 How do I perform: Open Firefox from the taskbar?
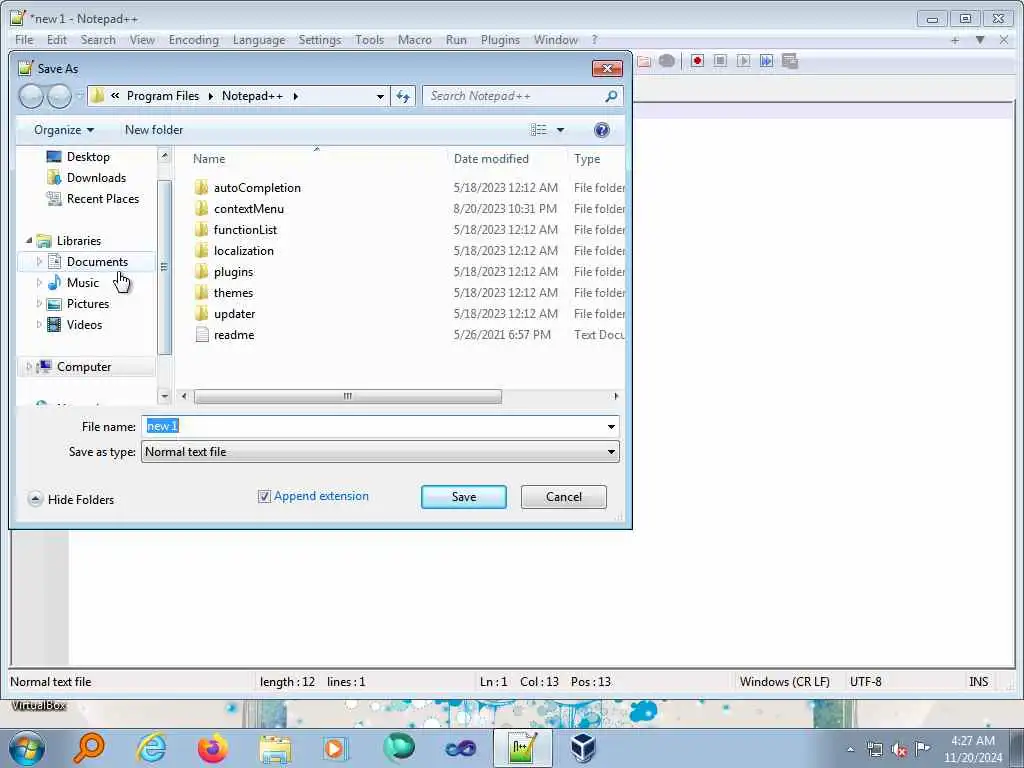click(x=213, y=748)
